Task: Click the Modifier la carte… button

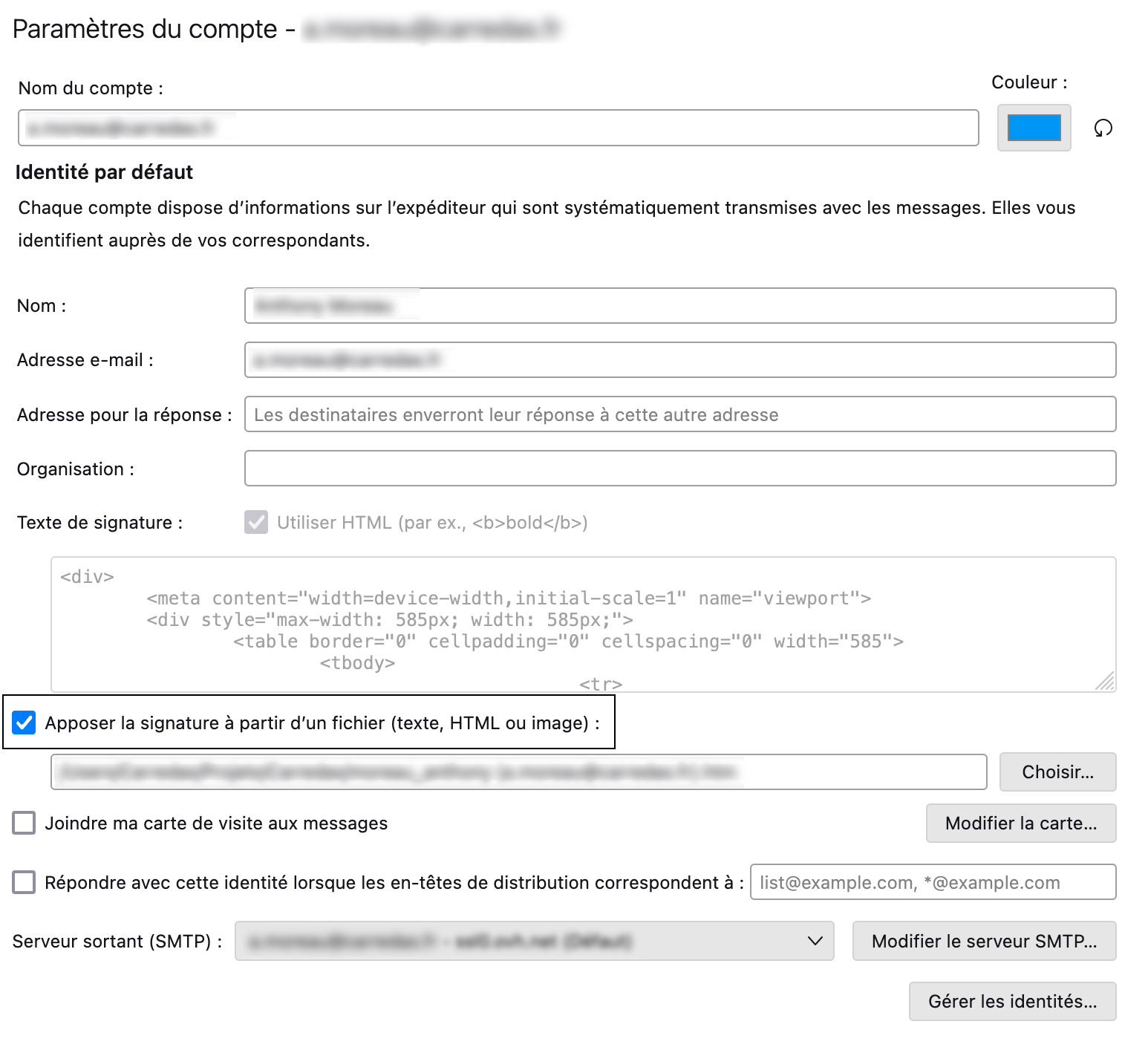Action: (x=1020, y=823)
